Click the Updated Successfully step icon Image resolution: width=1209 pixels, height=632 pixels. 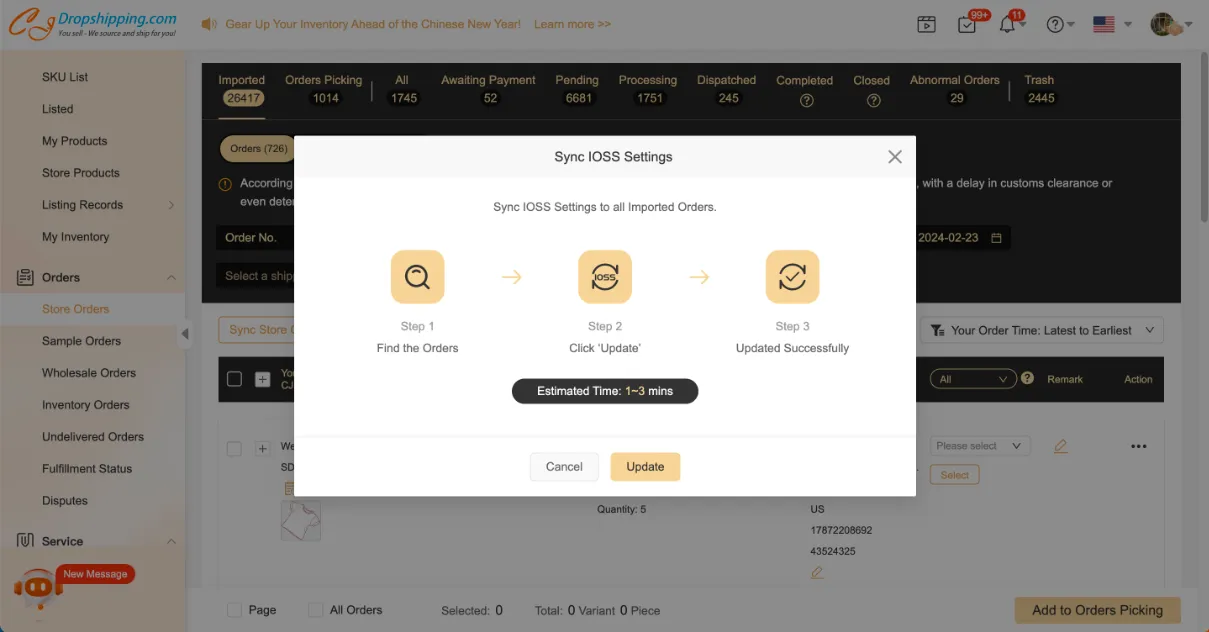[792, 277]
